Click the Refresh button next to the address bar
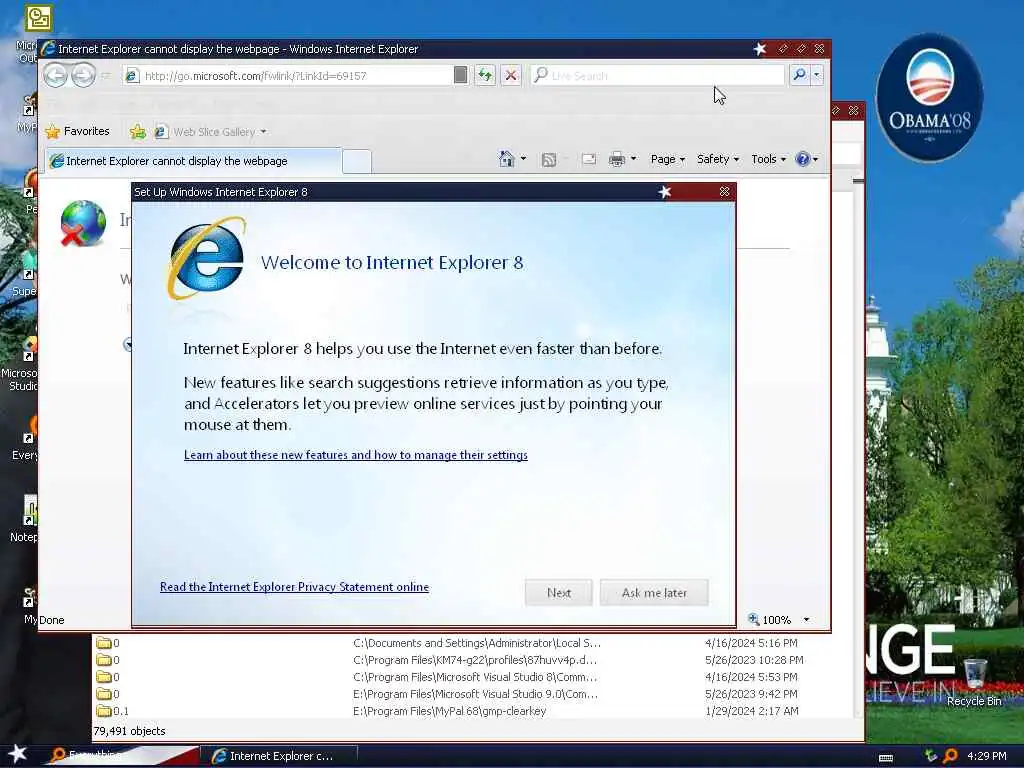The height and width of the screenshot is (768, 1024). coord(485,75)
